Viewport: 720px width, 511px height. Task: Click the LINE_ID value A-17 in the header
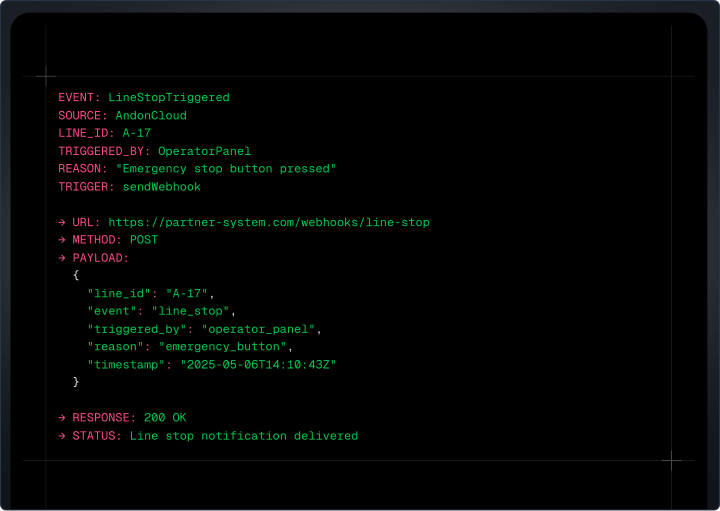(137, 133)
